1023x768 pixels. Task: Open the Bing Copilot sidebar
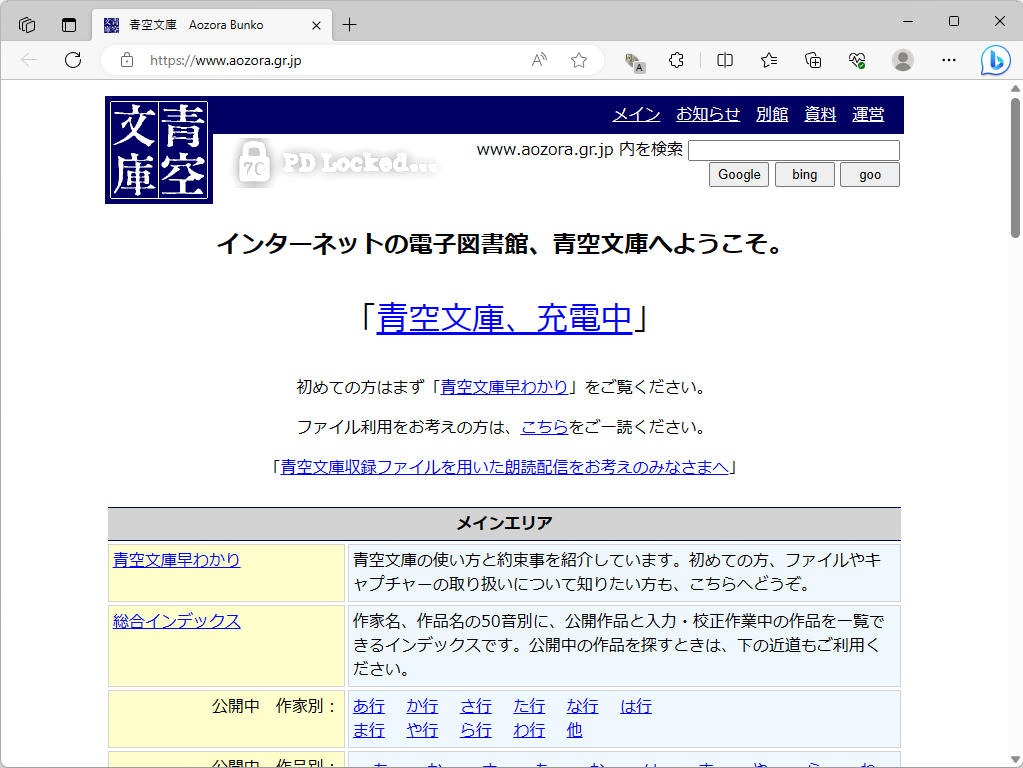(995, 61)
